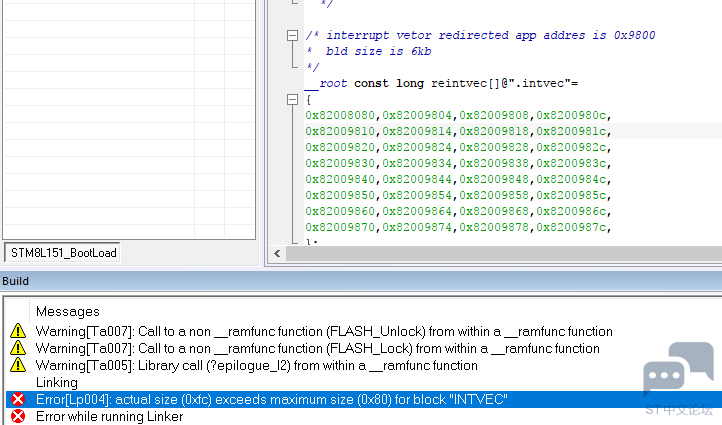
Task: Click the Build panel title bar
Action: point(360,281)
